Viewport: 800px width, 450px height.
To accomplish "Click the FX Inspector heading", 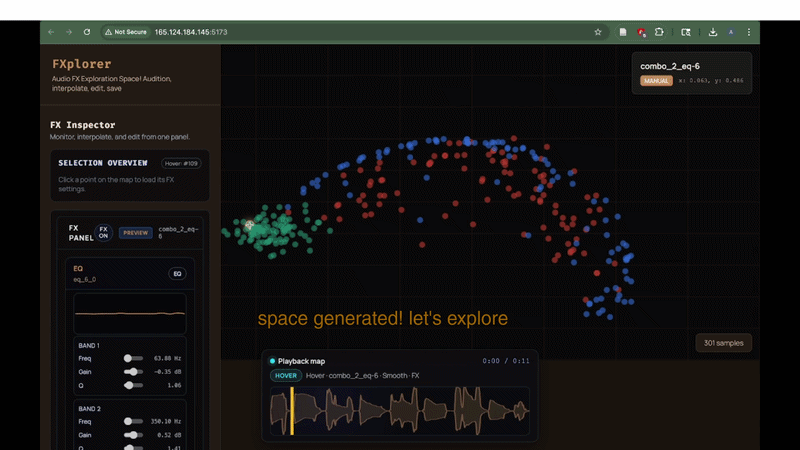I will point(83,125).
